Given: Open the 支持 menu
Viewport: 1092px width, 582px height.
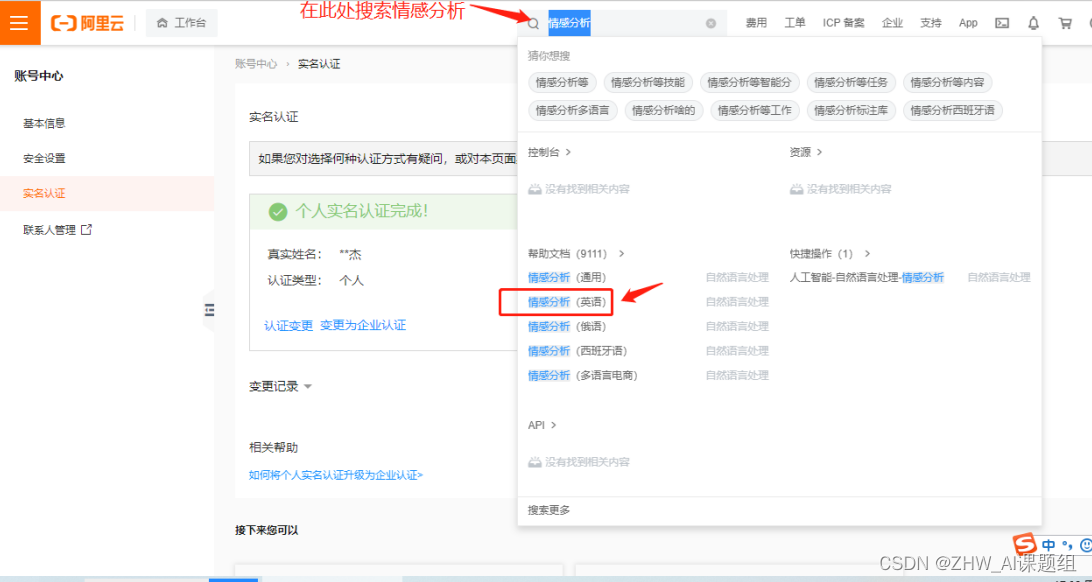Looking at the screenshot, I should [930, 23].
